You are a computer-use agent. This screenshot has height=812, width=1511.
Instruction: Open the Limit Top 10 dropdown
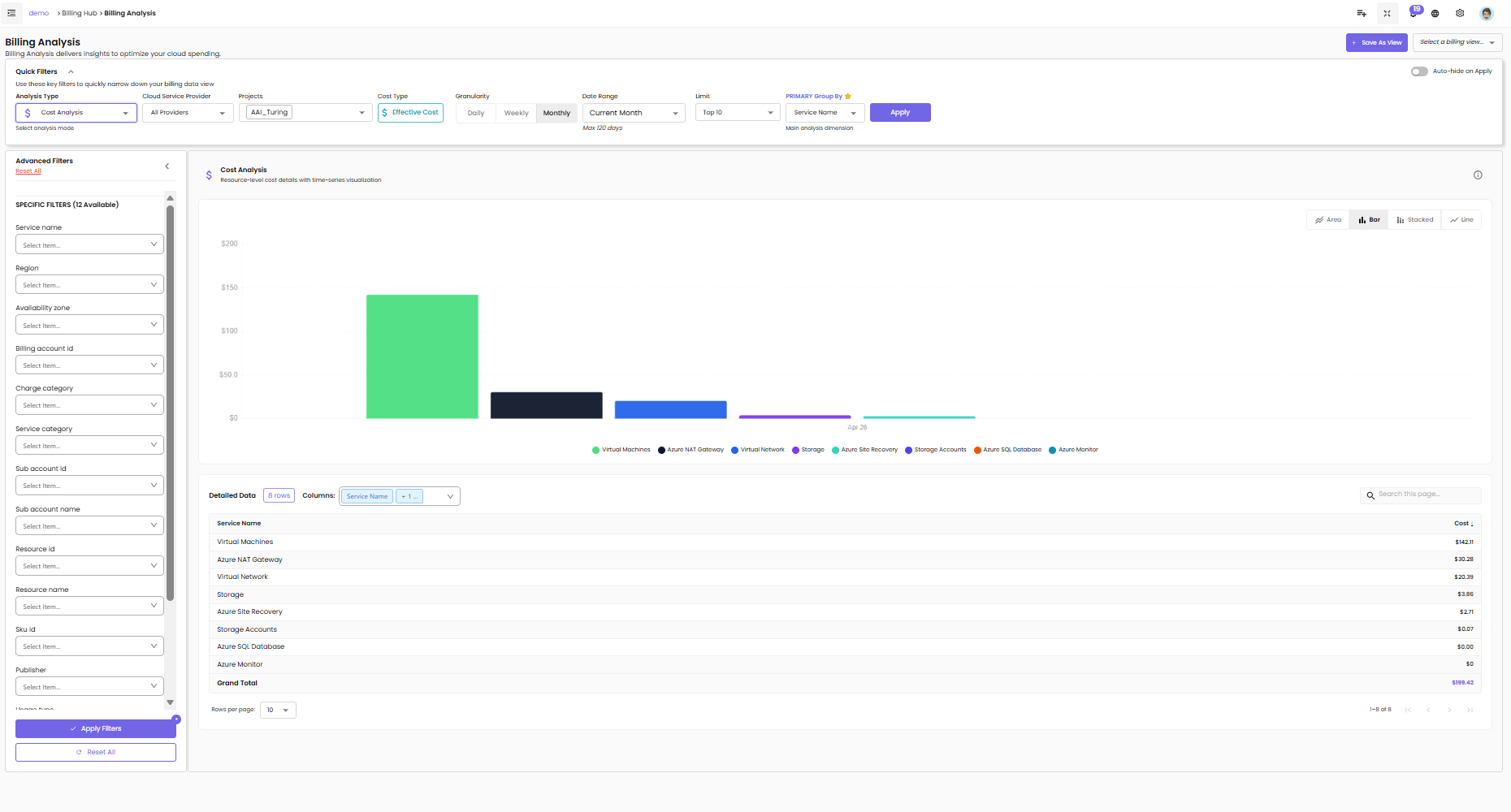(738, 113)
